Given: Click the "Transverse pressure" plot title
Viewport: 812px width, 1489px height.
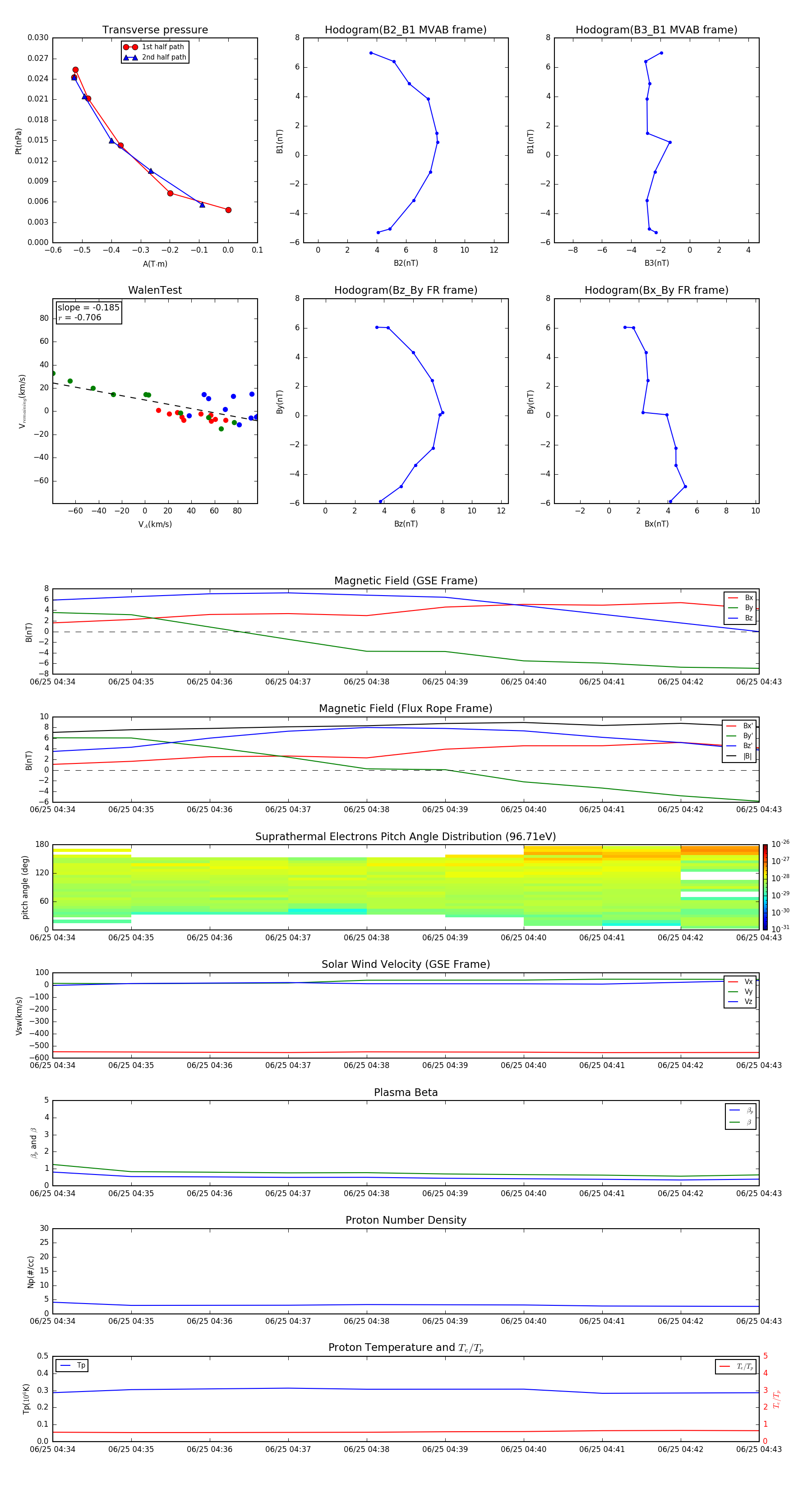Looking at the screenshot, I should [155, 30].
